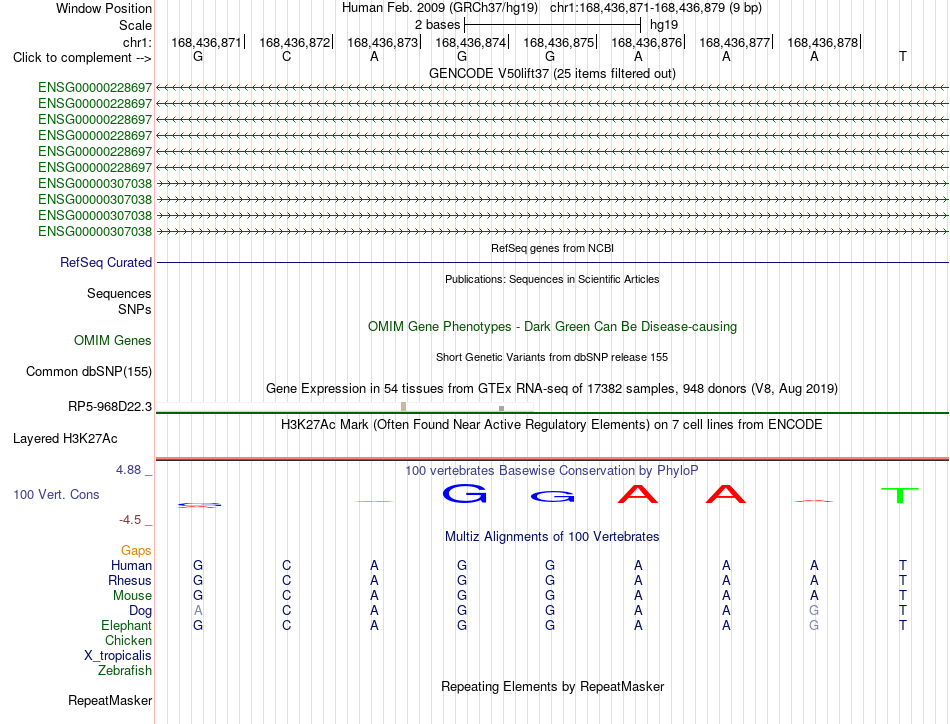Click the large blue G PhyloP logo letter
Image resolution: width=950 pixels, height=724 pixels.
[x=464, y=494]
